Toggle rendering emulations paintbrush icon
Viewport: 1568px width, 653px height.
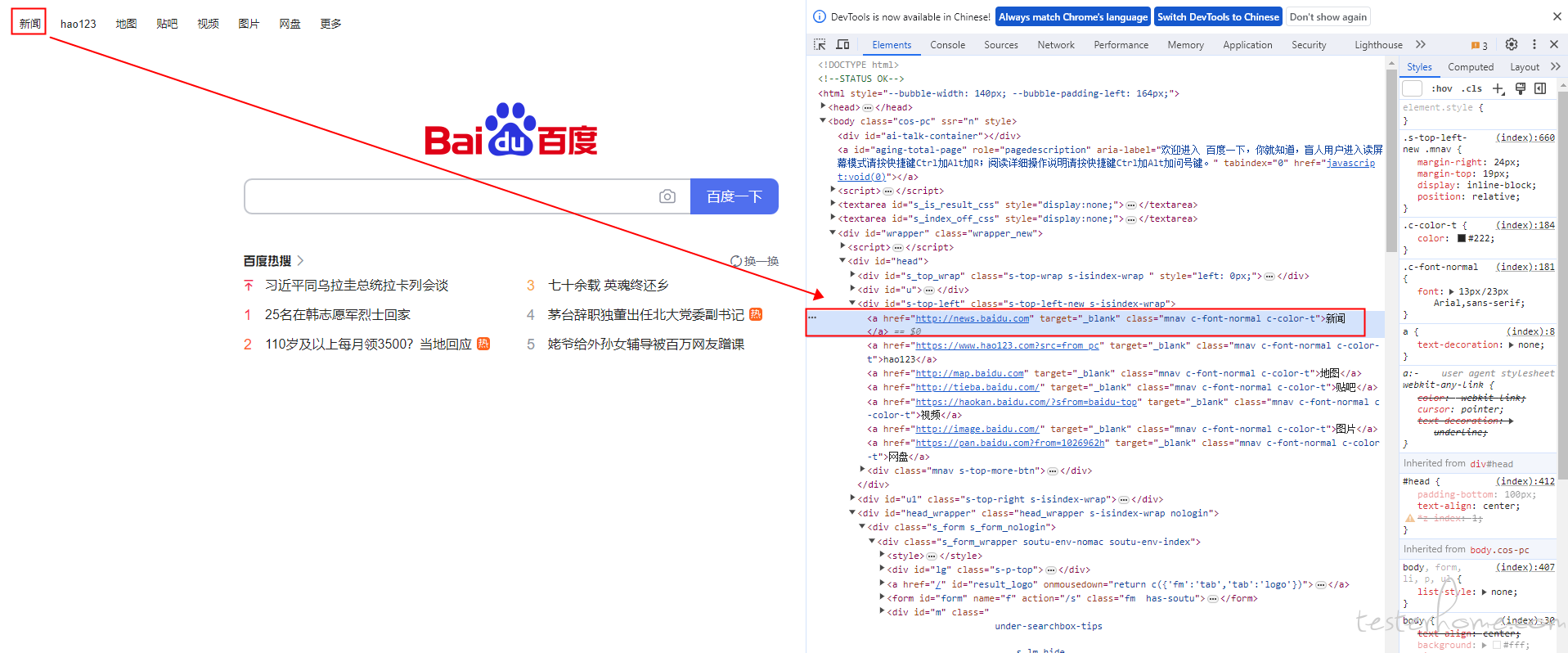click(1521, 88)
